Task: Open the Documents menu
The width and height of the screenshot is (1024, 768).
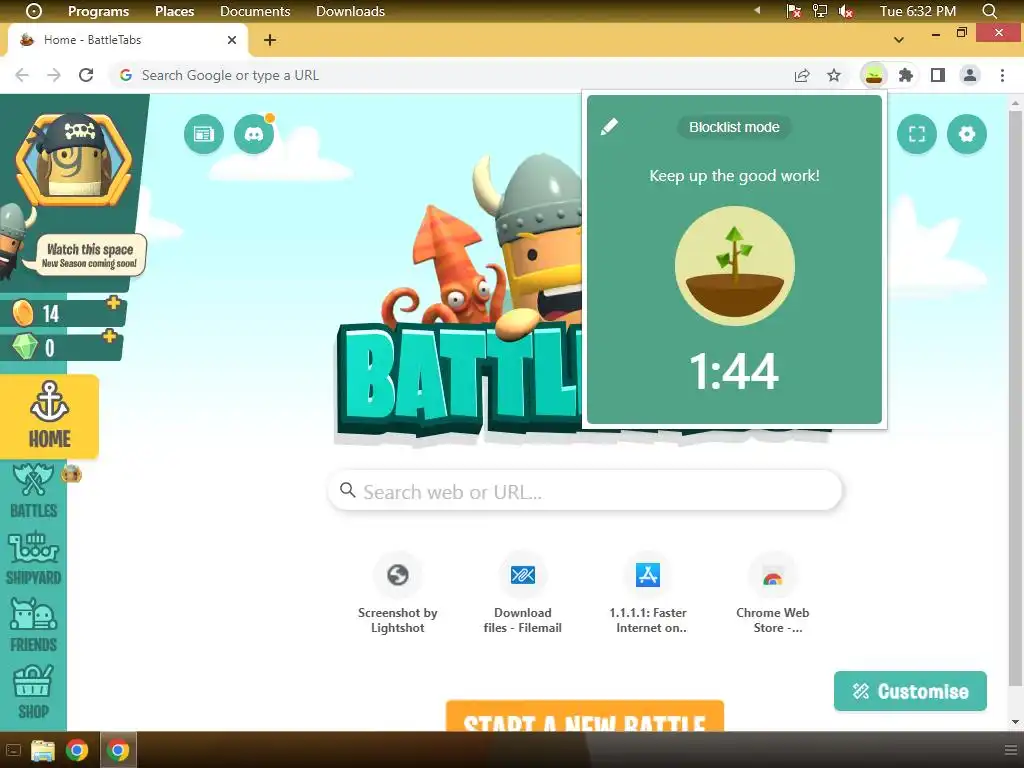Action: tap(255, 11)
